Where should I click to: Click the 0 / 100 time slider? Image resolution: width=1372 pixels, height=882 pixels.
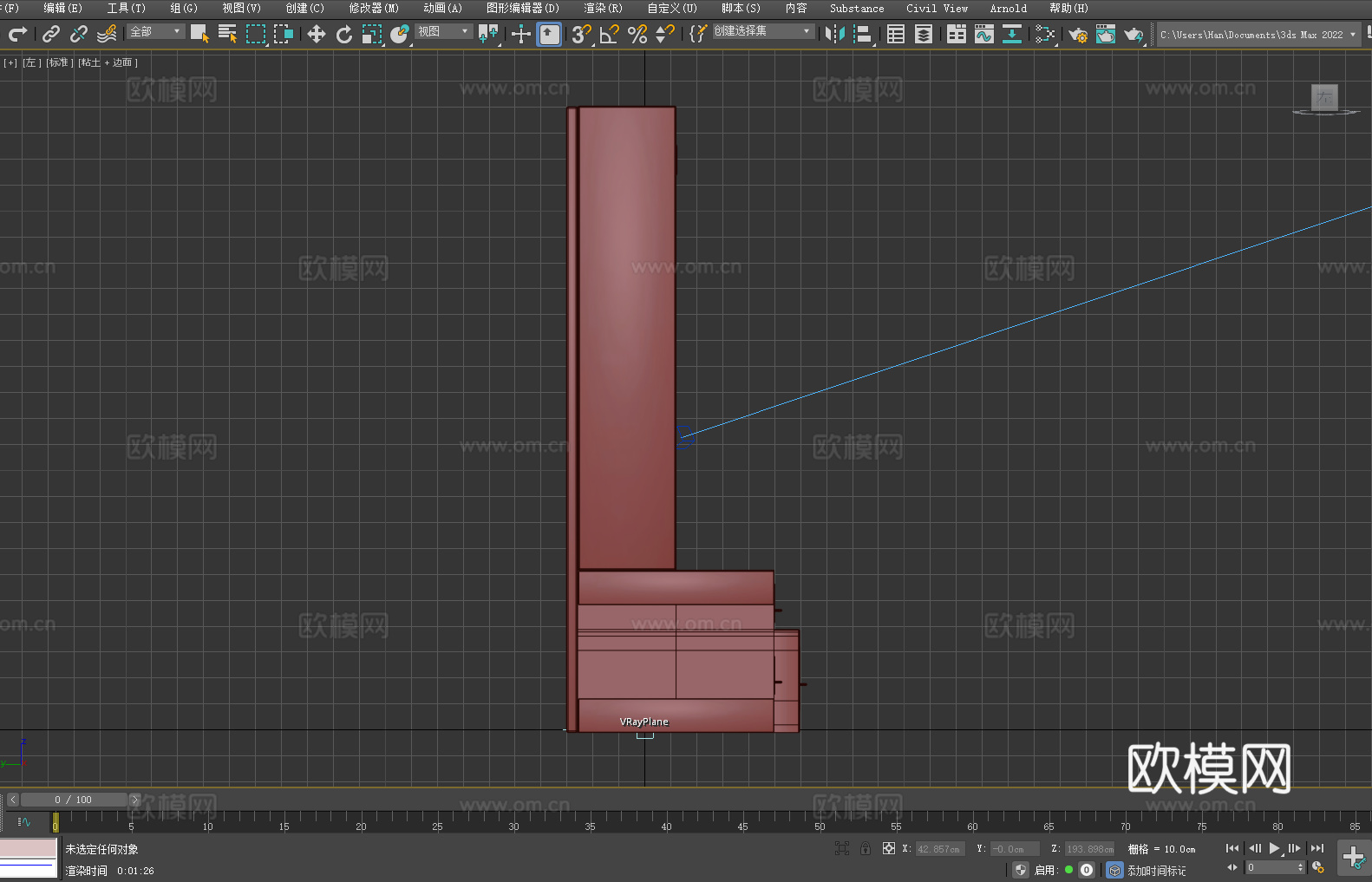point(74,800)
